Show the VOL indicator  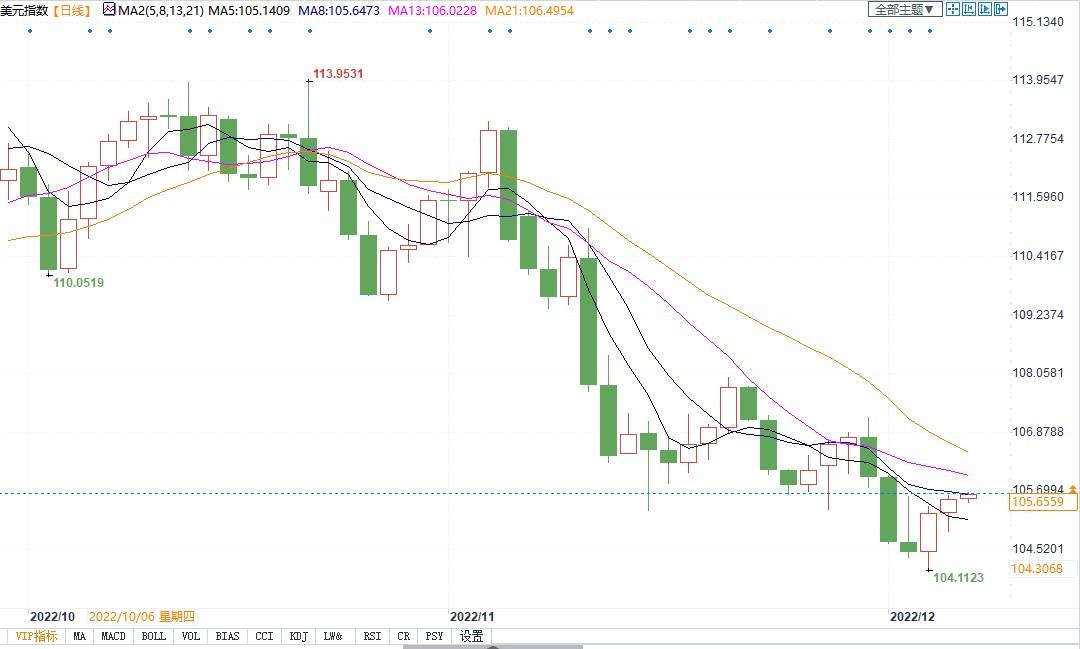(190, 636)
